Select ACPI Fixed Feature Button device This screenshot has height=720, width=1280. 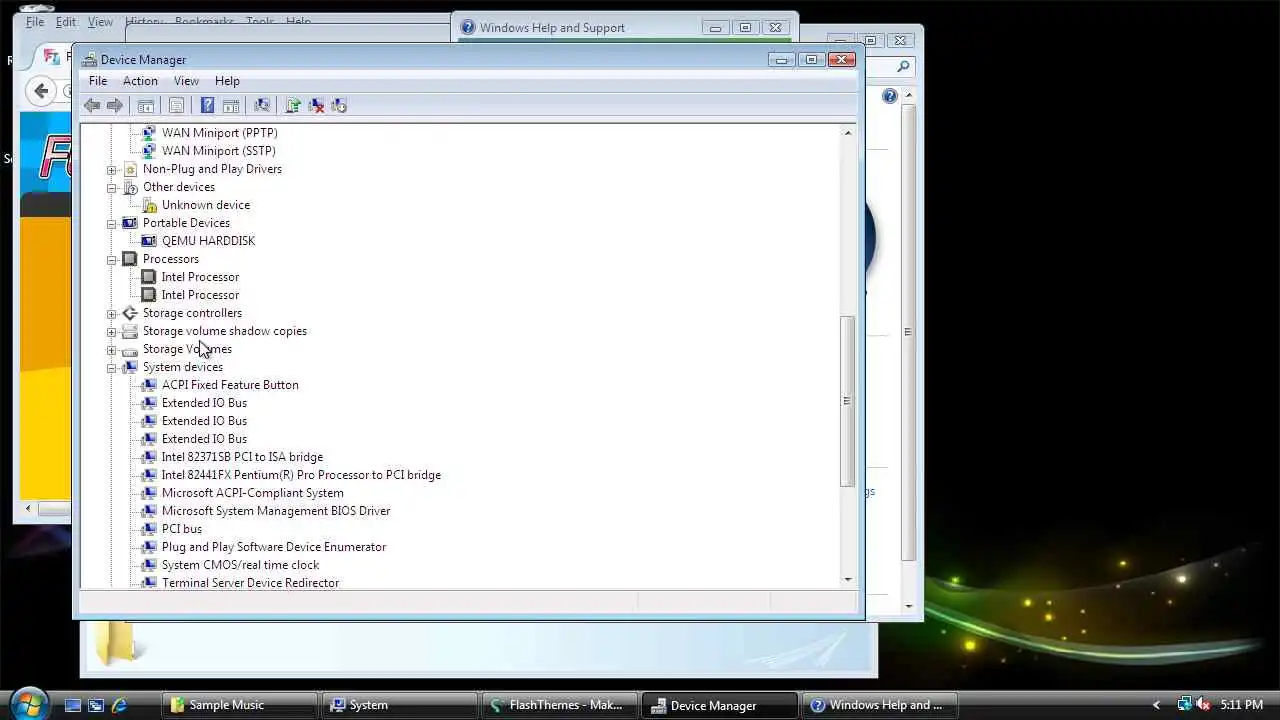tap(230, 385)
